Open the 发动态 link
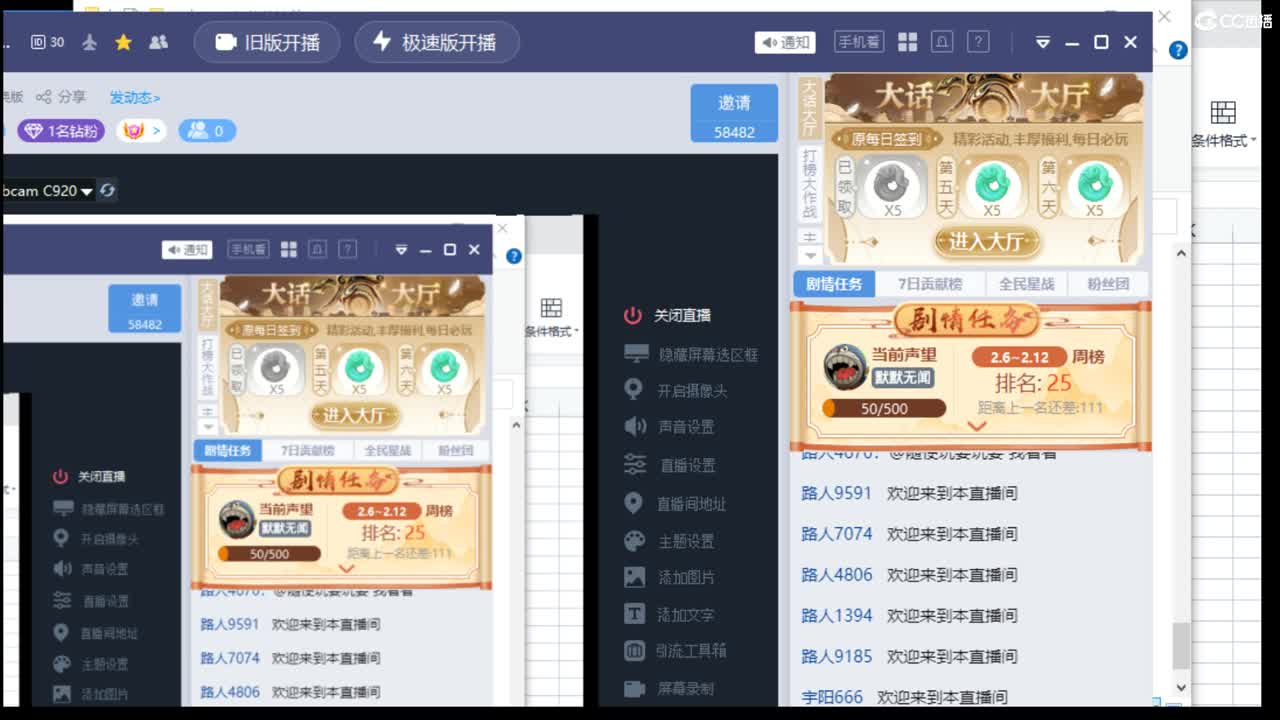This screenshot has width=1280, height=720. [x=134, y=97]
